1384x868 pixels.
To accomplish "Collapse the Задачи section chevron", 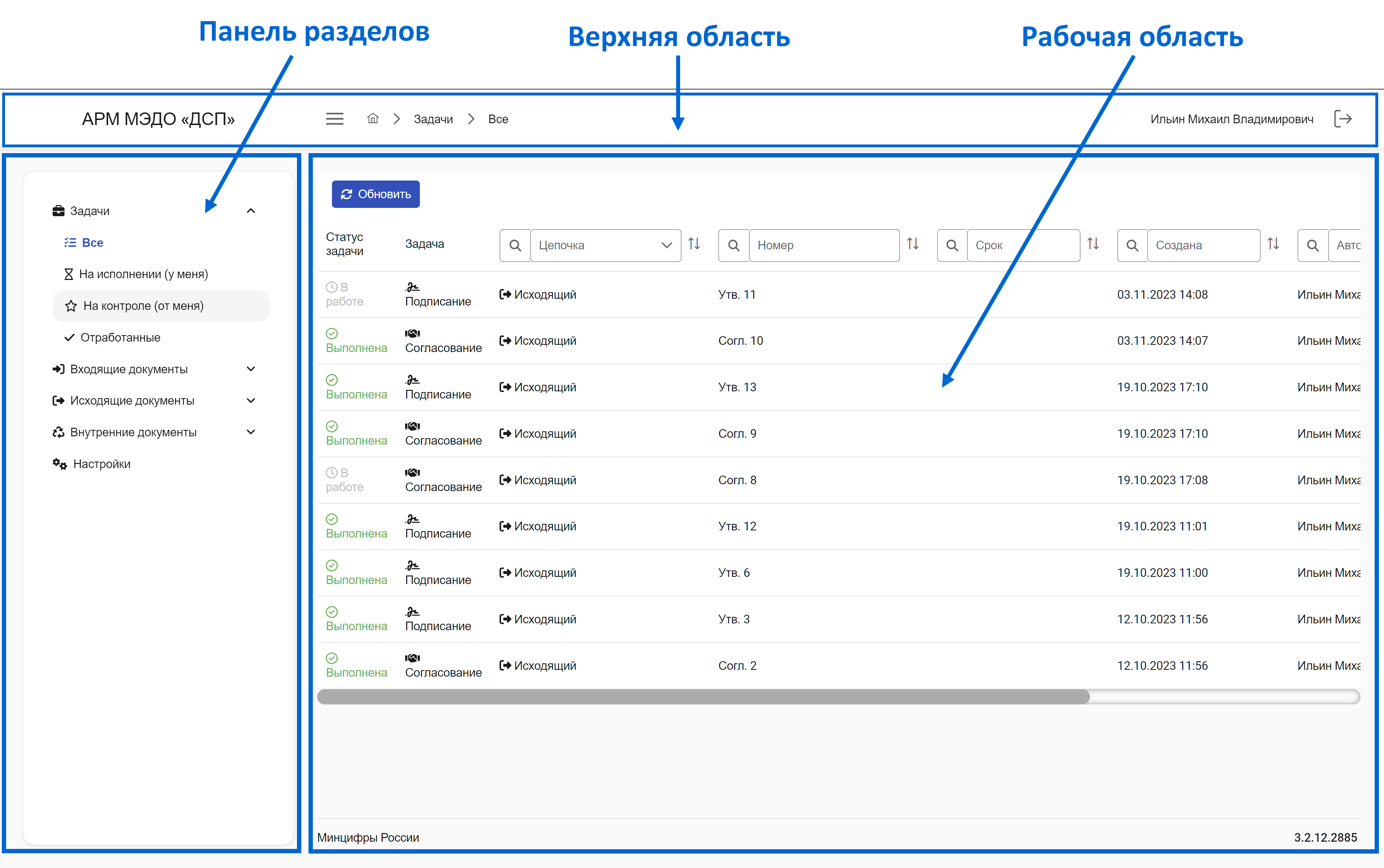I will [250, 211].
